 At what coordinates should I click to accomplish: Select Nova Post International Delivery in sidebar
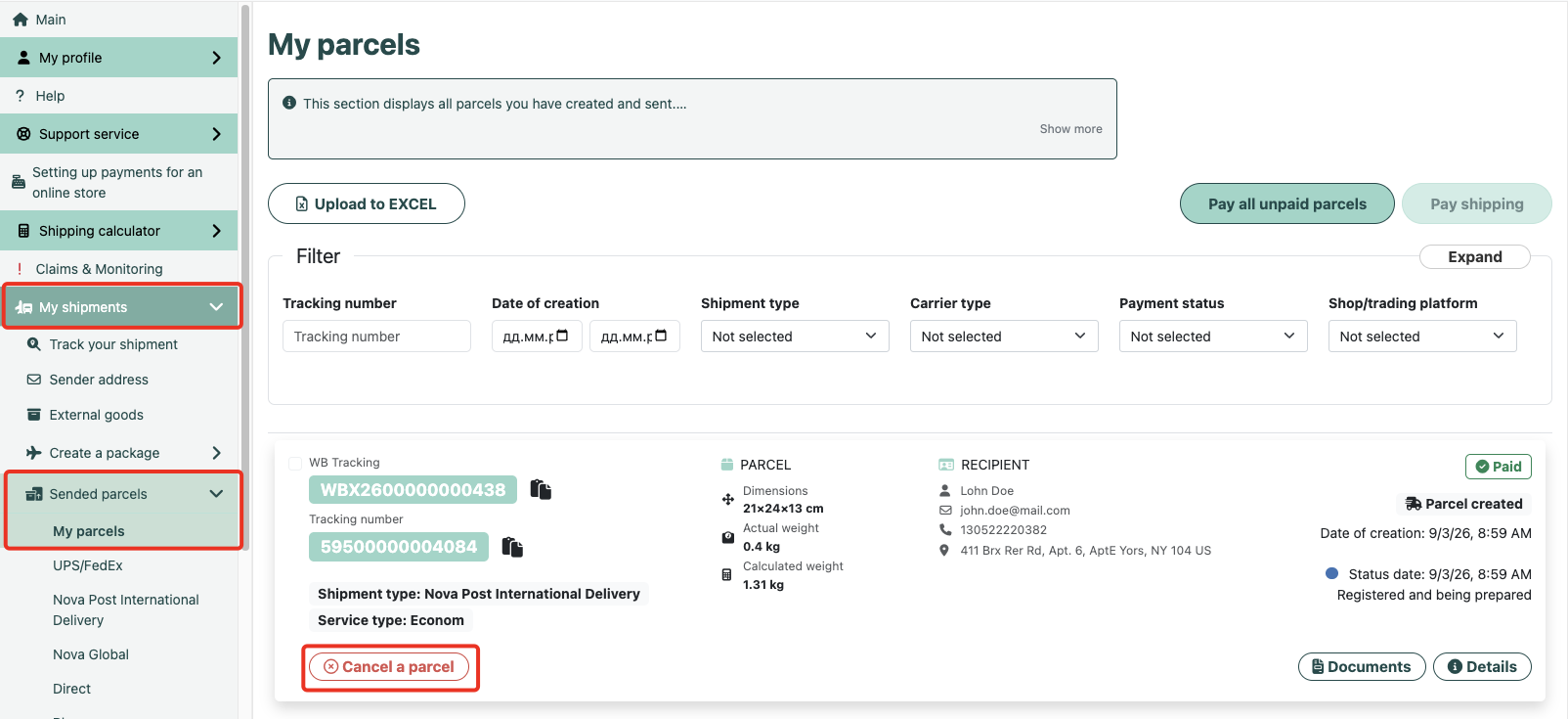(126, 609)
